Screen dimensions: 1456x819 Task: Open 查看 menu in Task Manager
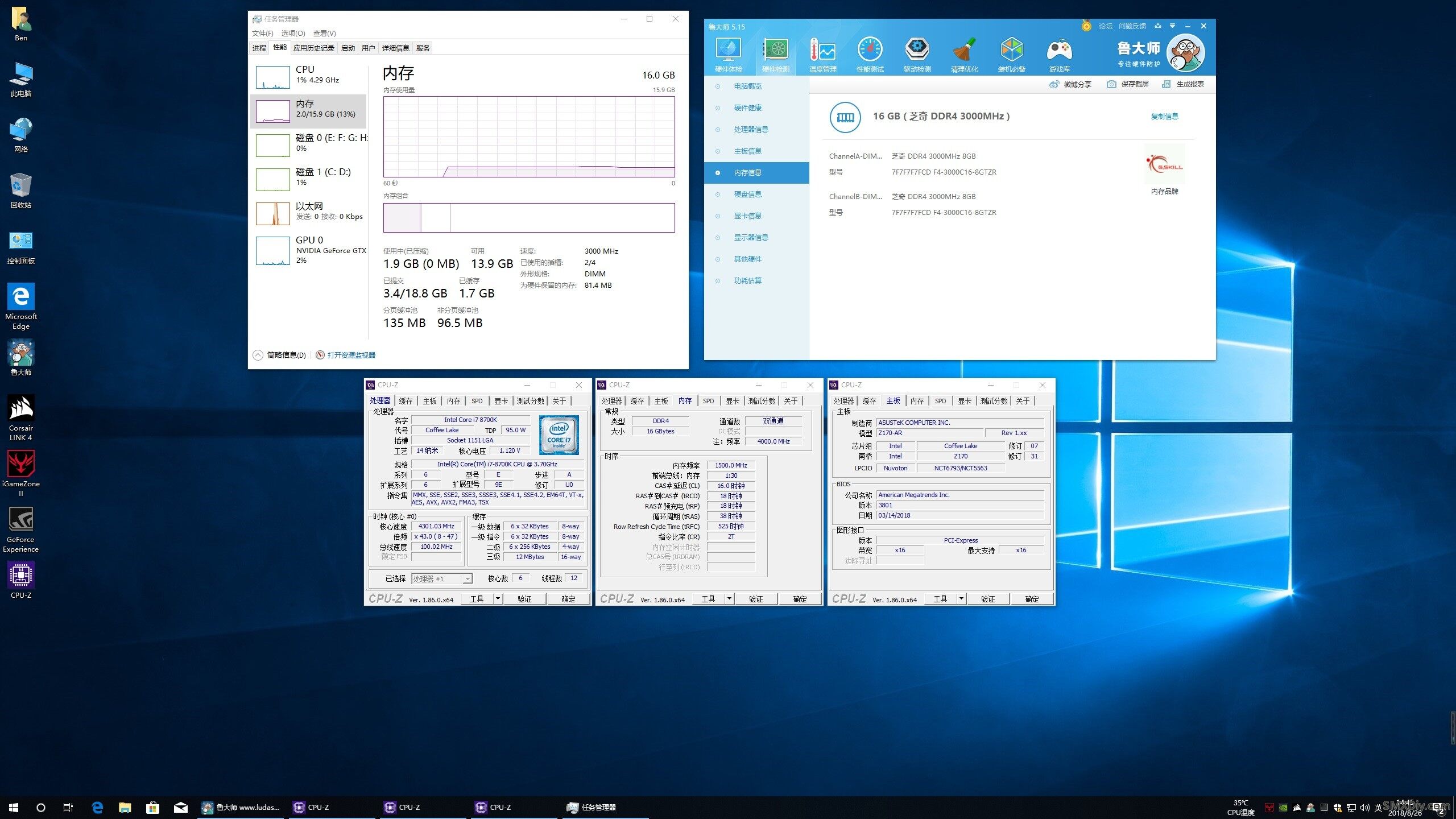(324, 33)
